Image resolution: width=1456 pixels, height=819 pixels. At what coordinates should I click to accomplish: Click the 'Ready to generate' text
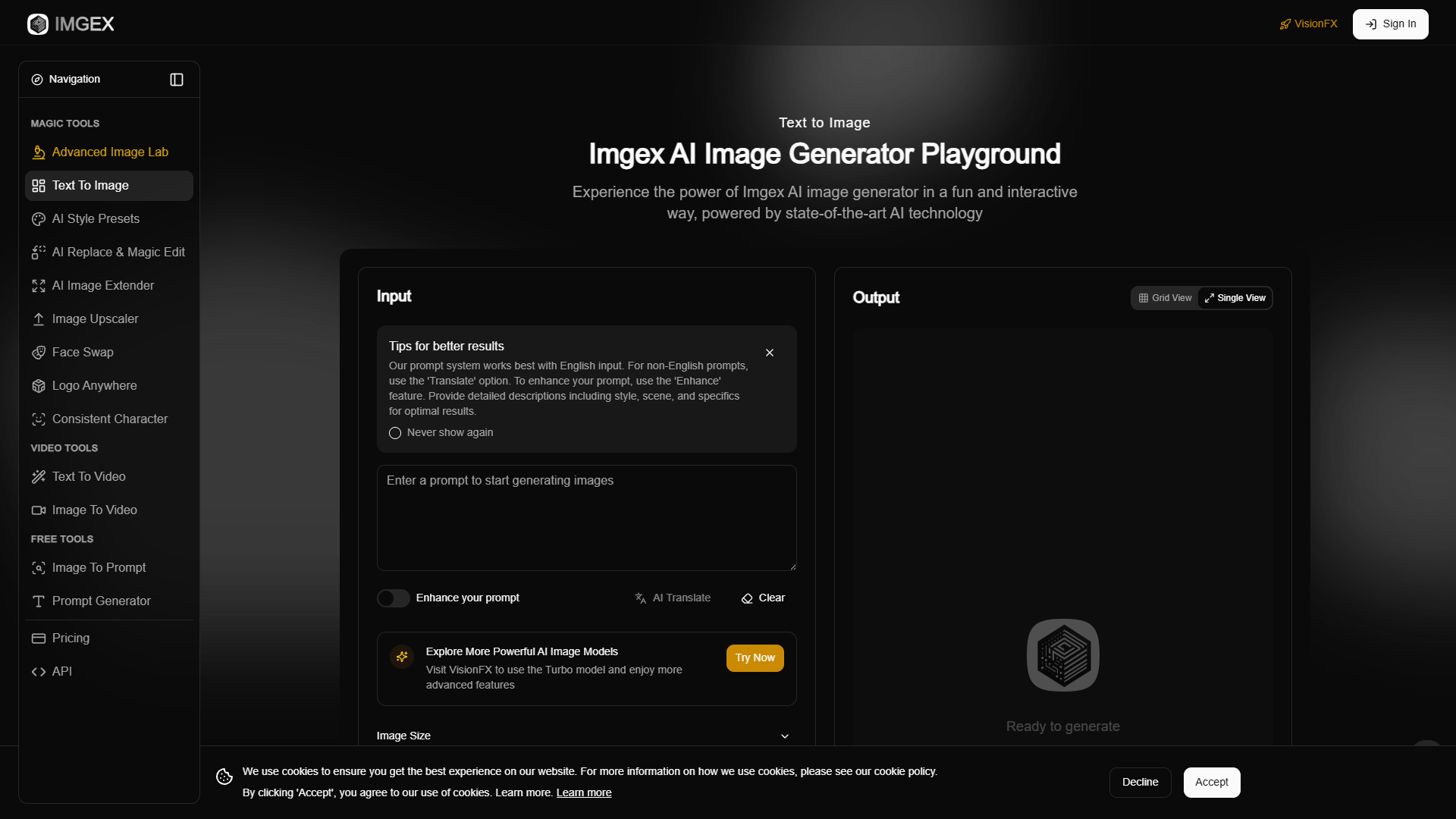coord(1063,726)
